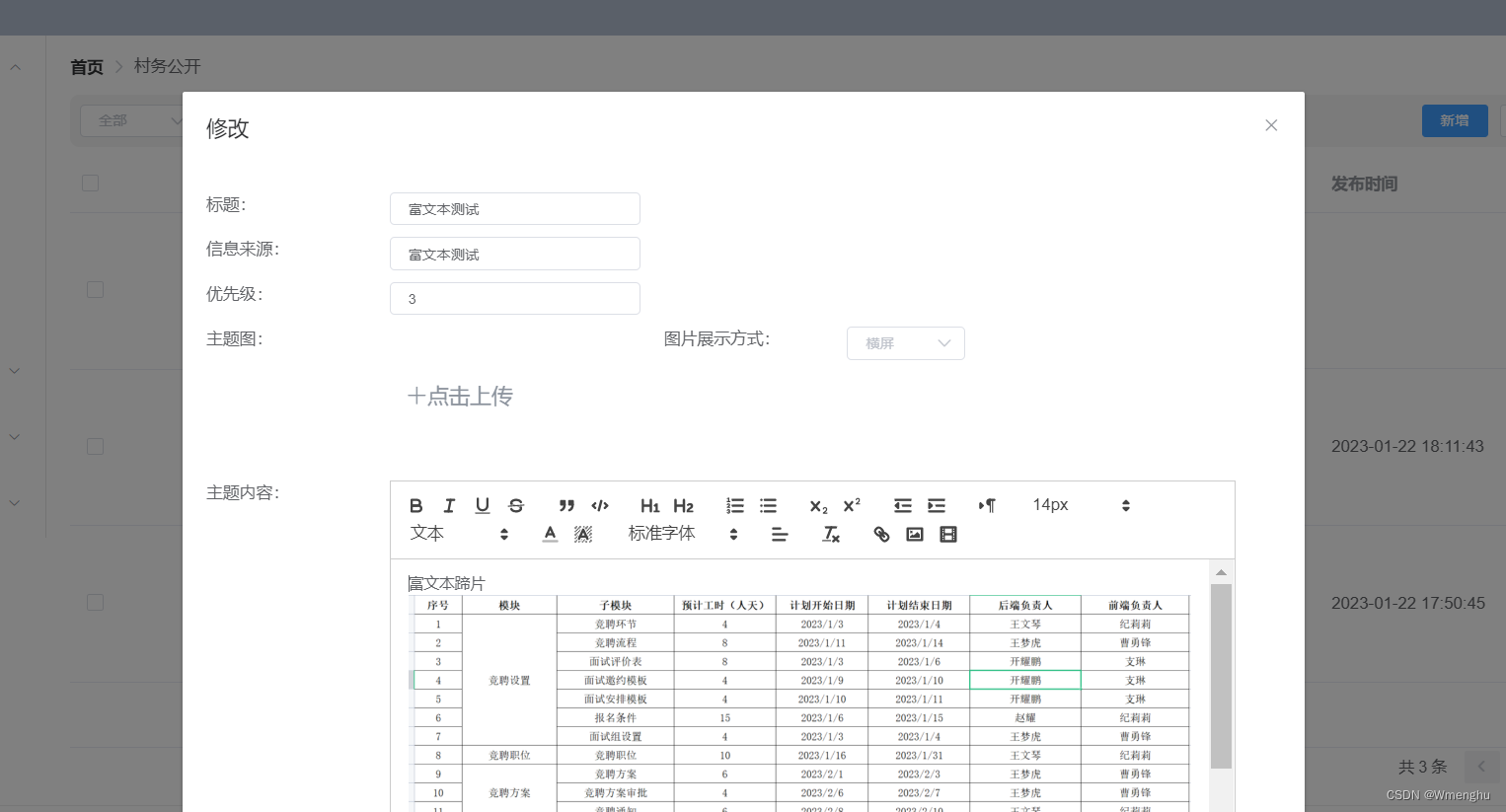Apply Heading 1 style
1506x812 pixels.
649,505
